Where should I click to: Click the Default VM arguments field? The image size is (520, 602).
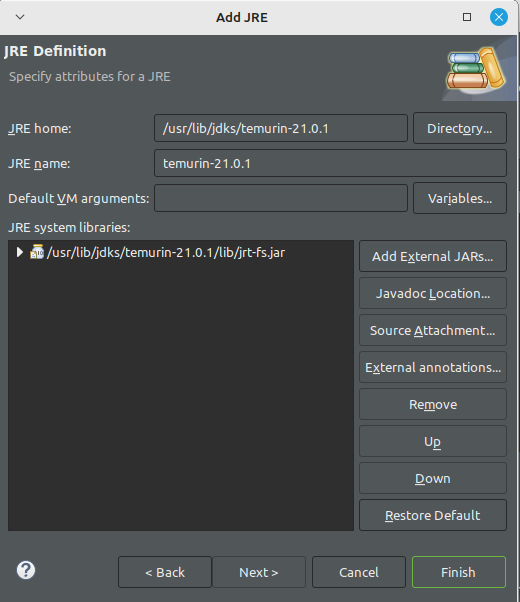[281, 198]
